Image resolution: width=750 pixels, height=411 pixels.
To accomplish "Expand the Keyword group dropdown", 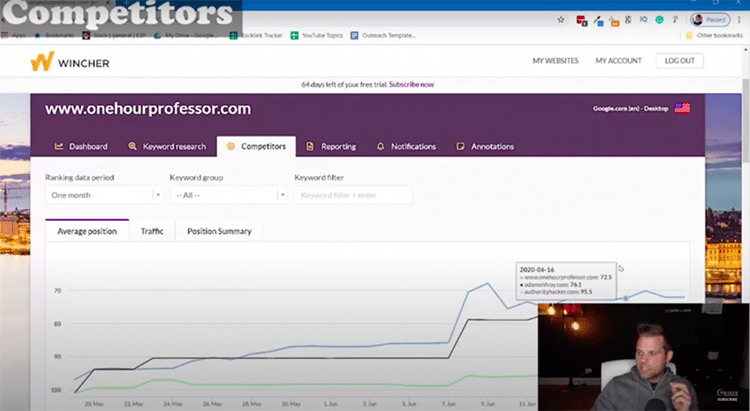I will coord(228,195).
